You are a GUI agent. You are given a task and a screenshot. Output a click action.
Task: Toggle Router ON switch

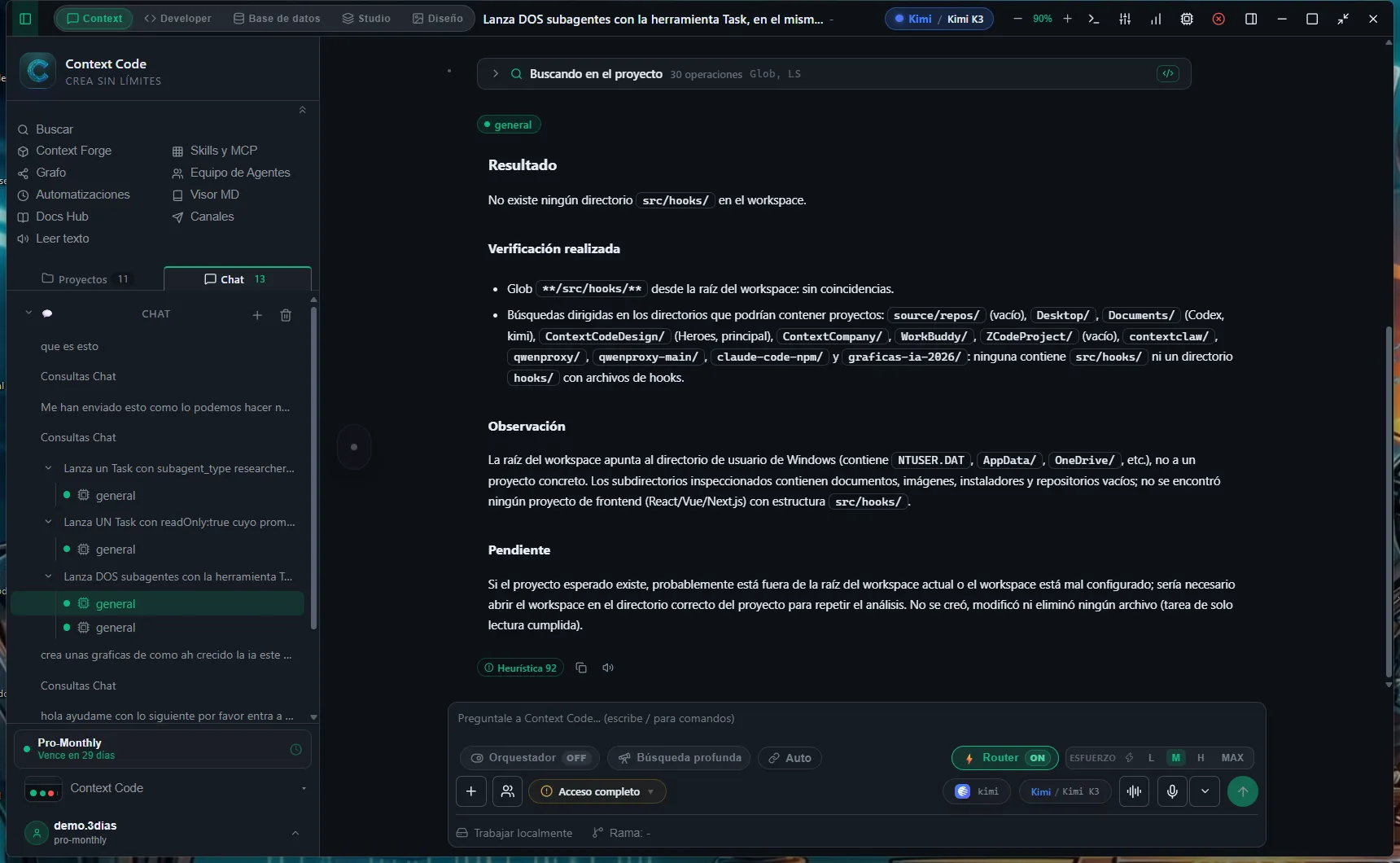click(1005, 758)
